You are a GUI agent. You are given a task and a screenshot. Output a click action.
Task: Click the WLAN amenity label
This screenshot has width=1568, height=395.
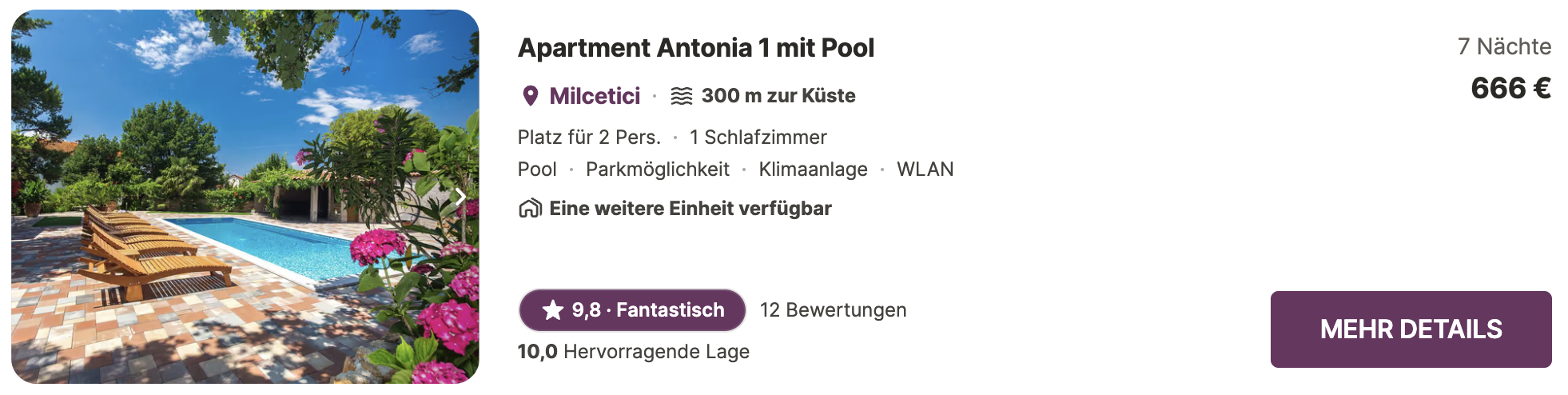tap(925, 170)
